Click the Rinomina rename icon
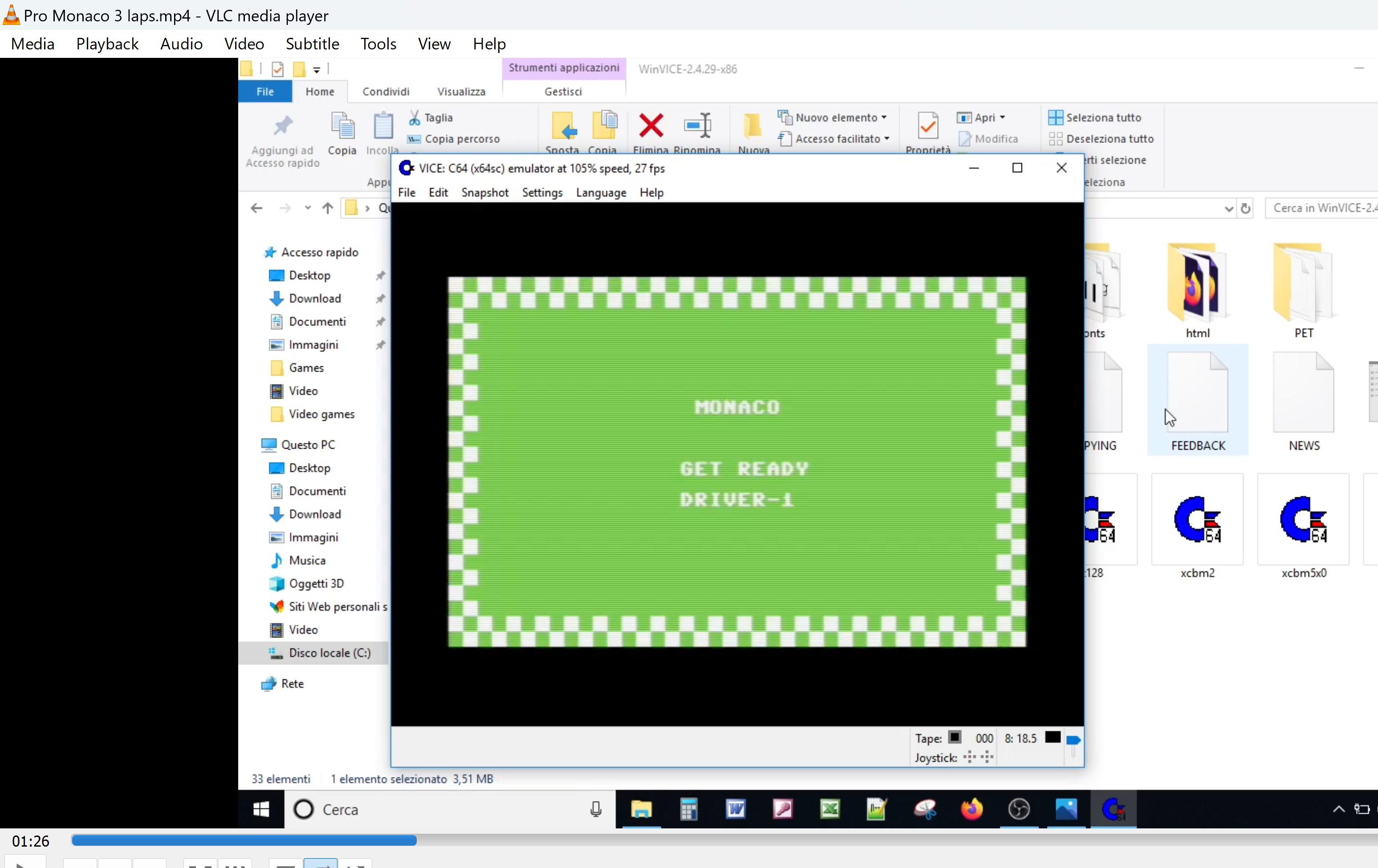This screenshot has width=1378, height=868. pyautogui.click(x=697, y=126)
